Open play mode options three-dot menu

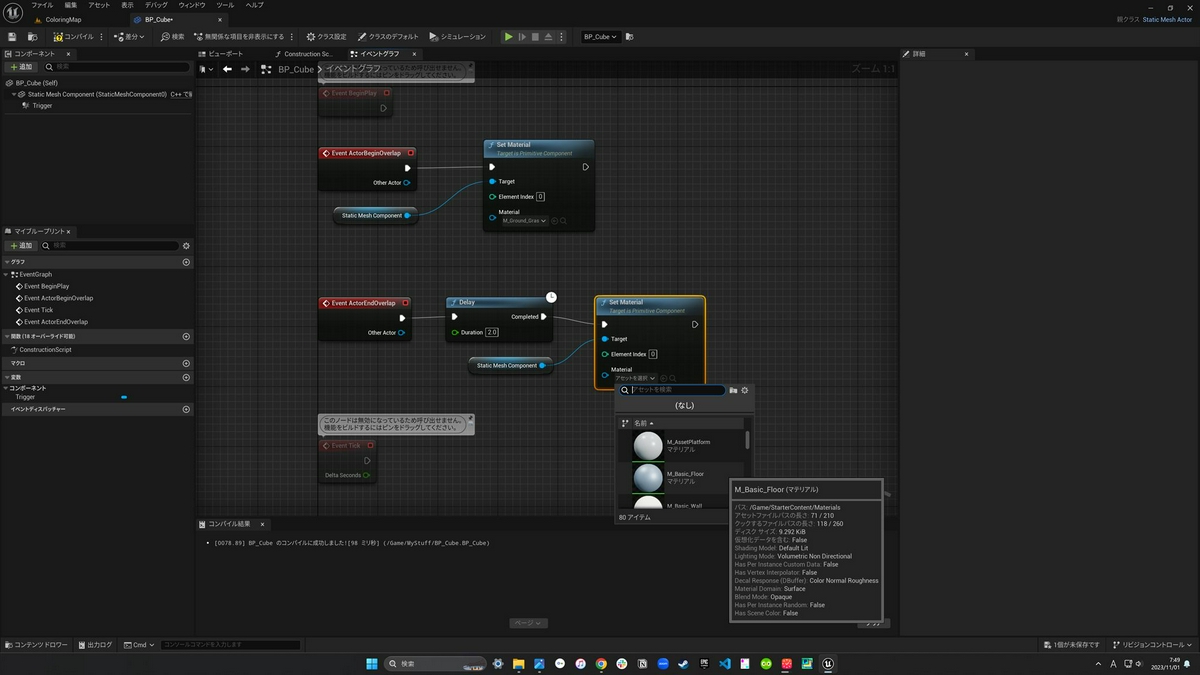coord(560,37)
